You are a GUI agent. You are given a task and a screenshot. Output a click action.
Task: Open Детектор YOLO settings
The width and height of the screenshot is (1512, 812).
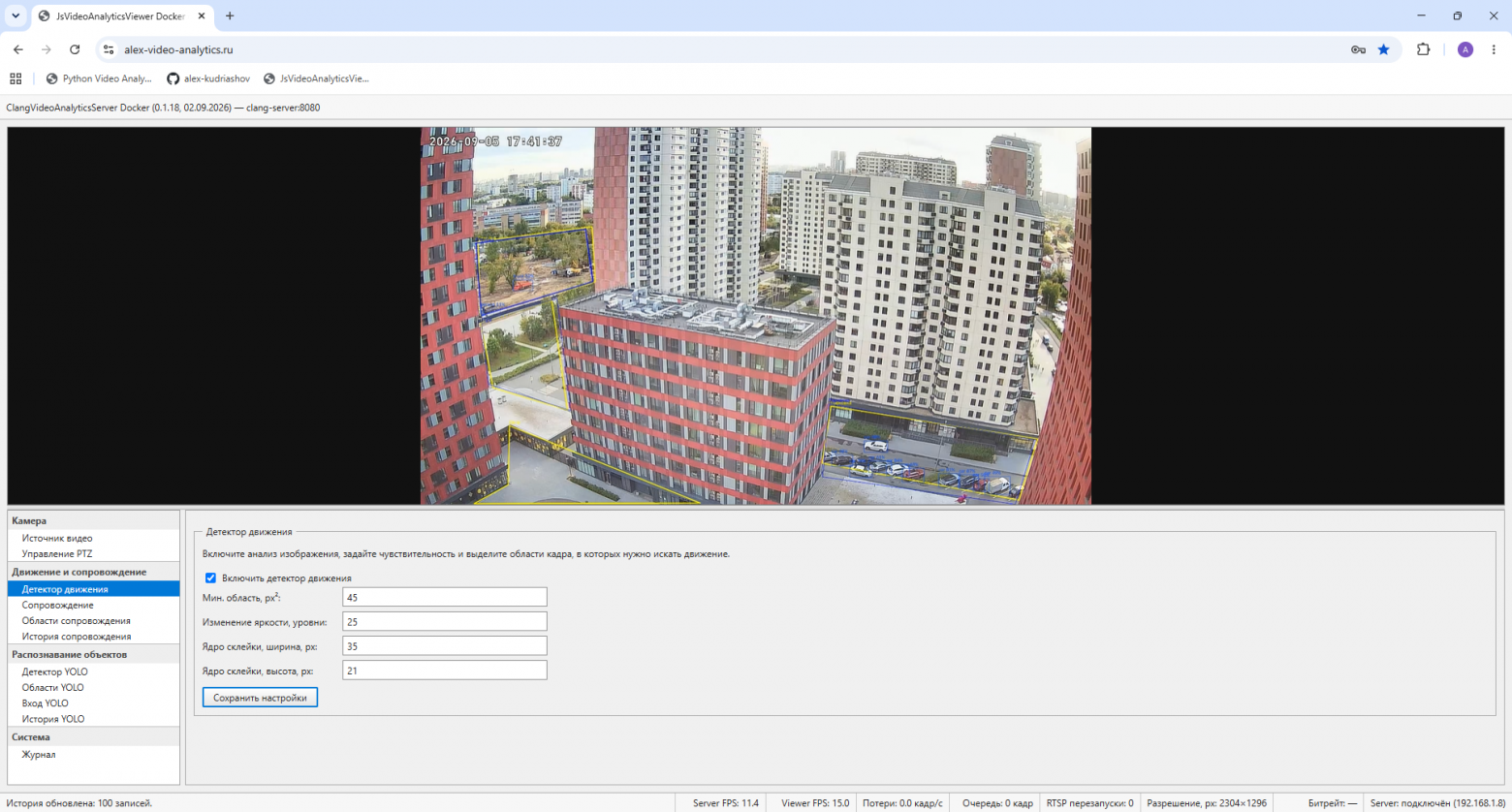[93, 671]
